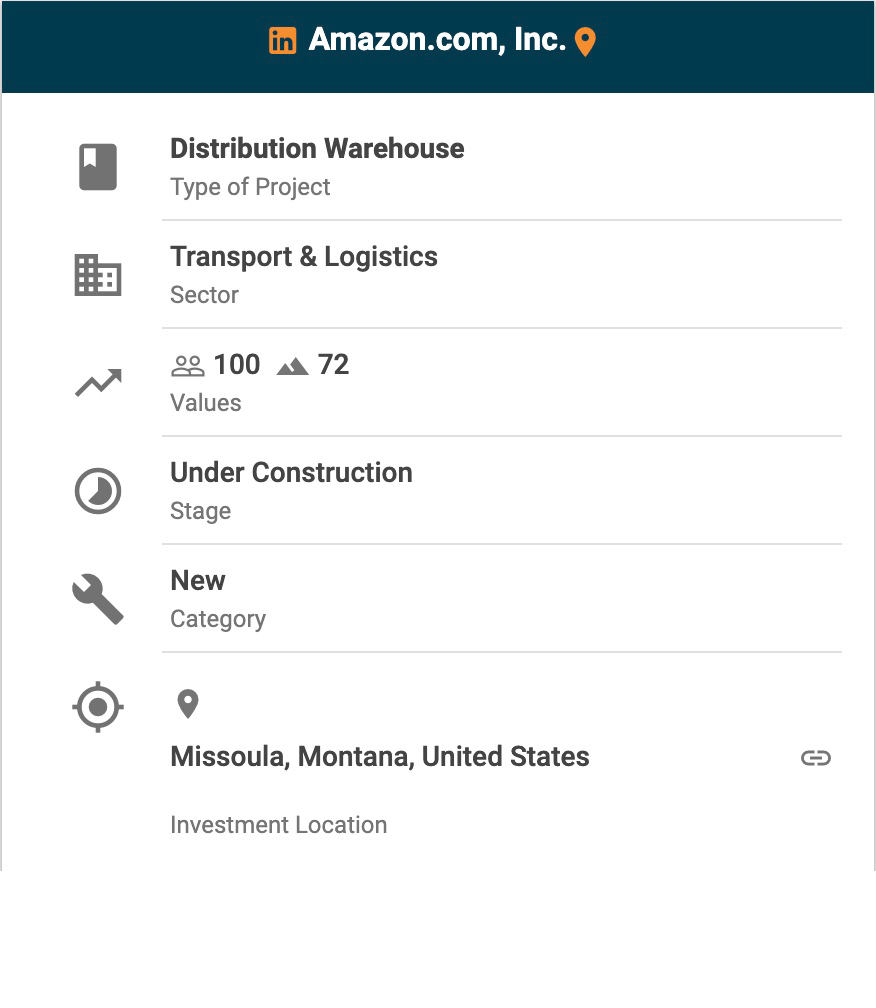This screenshot has width=876, height=1008.
Task: Click the wrench icon beside Category
Action: [x=98, y=599]
